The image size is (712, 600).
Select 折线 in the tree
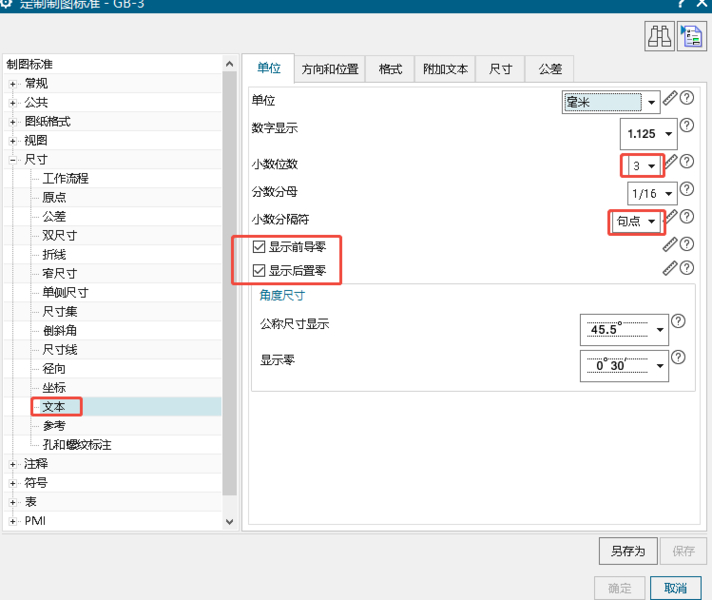point(54,255)
